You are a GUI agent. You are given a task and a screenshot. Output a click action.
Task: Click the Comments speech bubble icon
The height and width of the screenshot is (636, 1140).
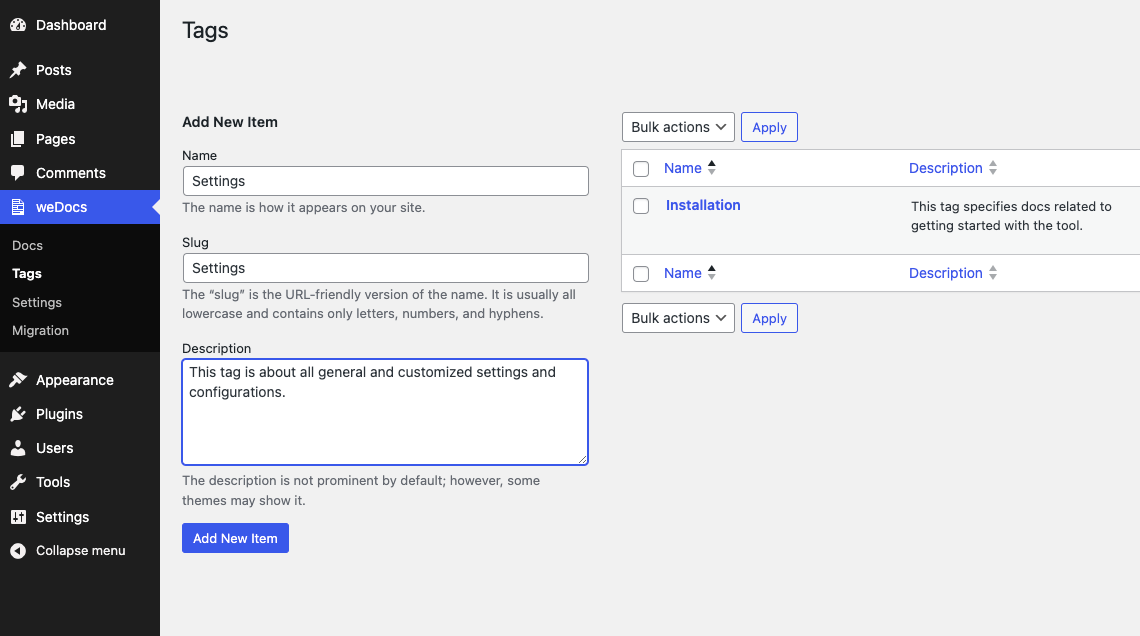(18, 173)
